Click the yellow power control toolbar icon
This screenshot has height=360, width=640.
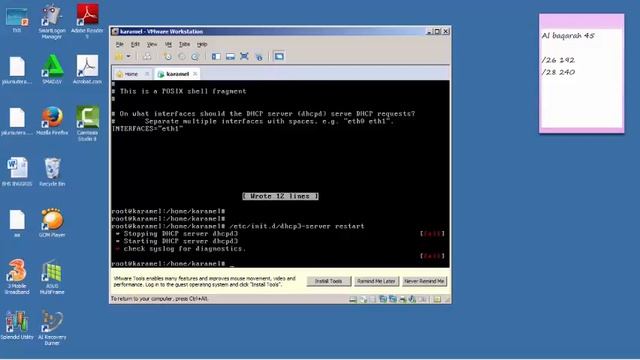coord(119,56)
